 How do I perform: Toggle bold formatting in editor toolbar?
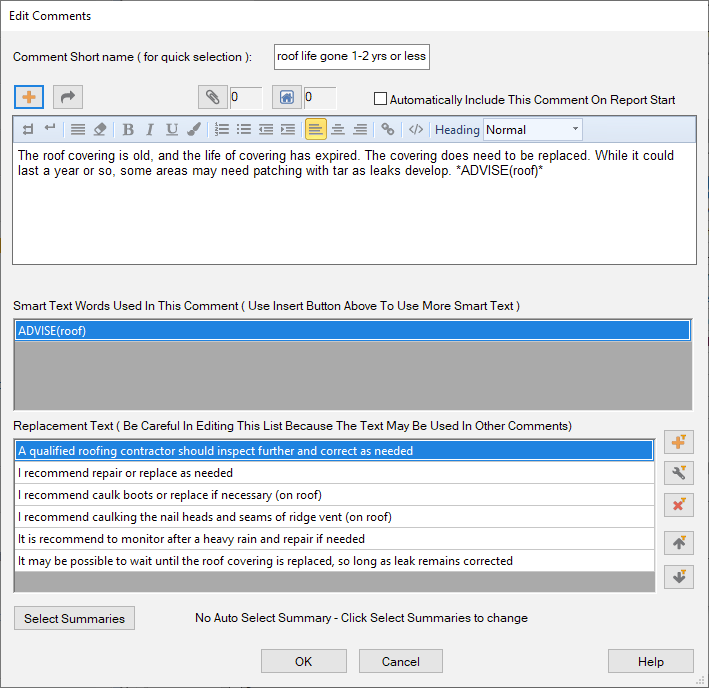128,129
